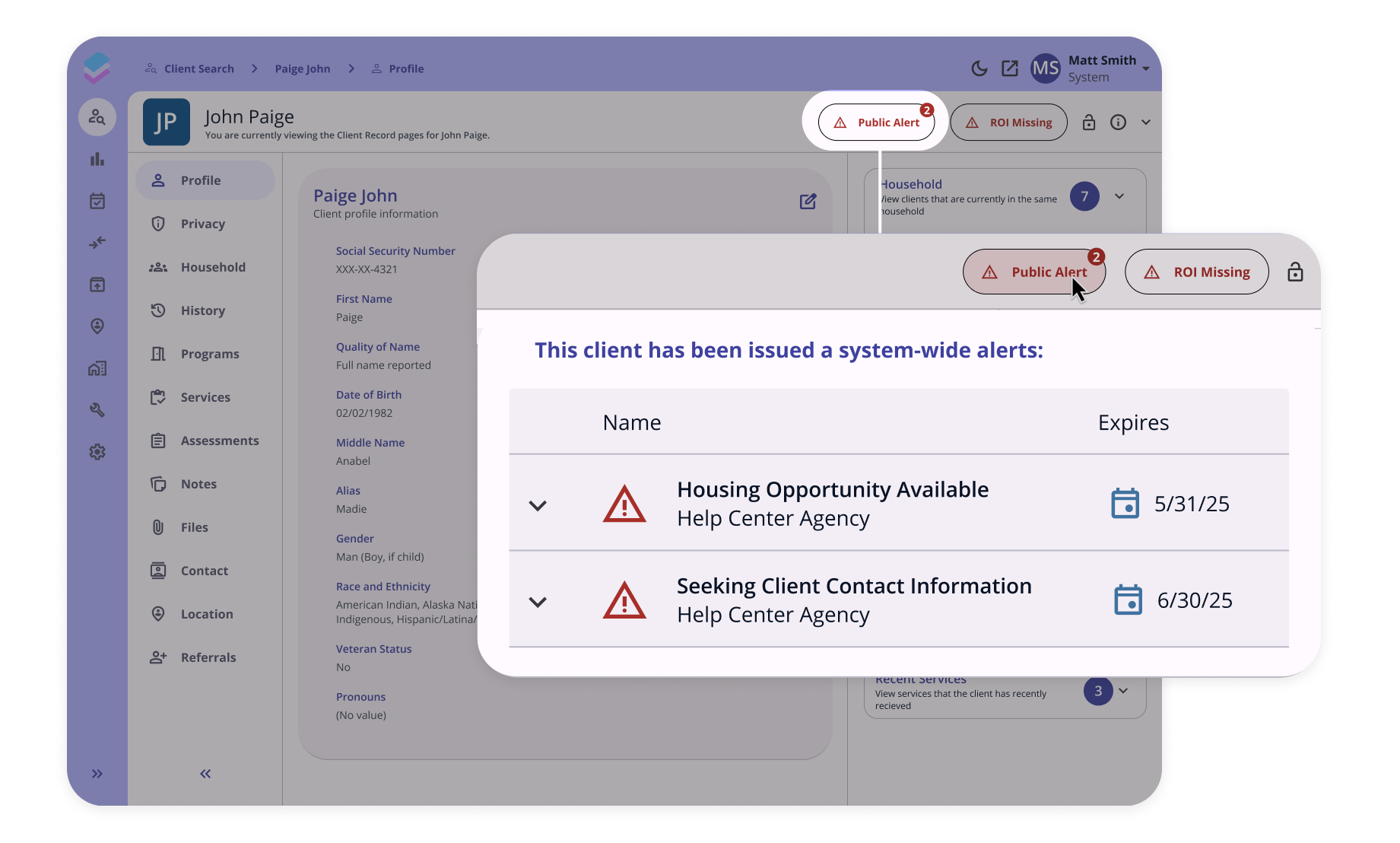Select Assessments in client menu
The image size is (1400, 843).
(205, 441)
